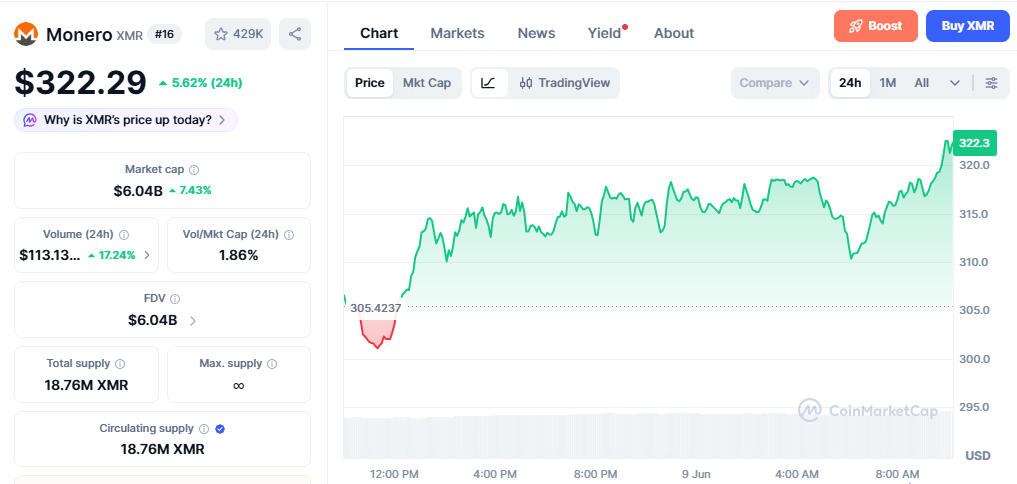1017x484 pixels.
Task: Open 'Why is XMR's price up today?'
Action: point(126,120)
